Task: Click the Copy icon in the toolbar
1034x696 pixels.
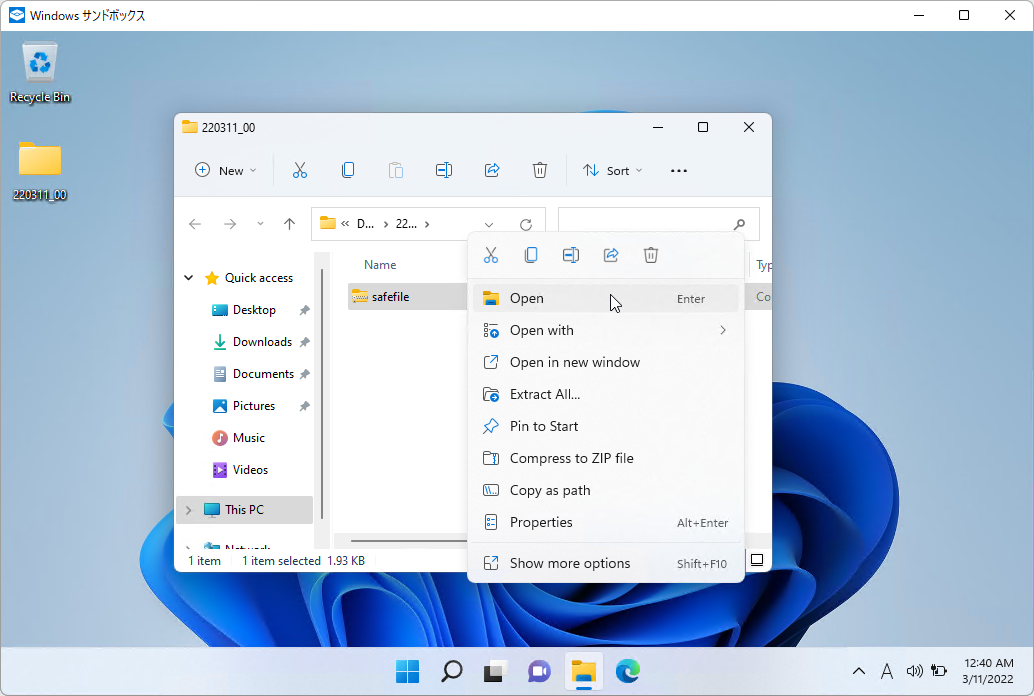Action: pos(347,170)
